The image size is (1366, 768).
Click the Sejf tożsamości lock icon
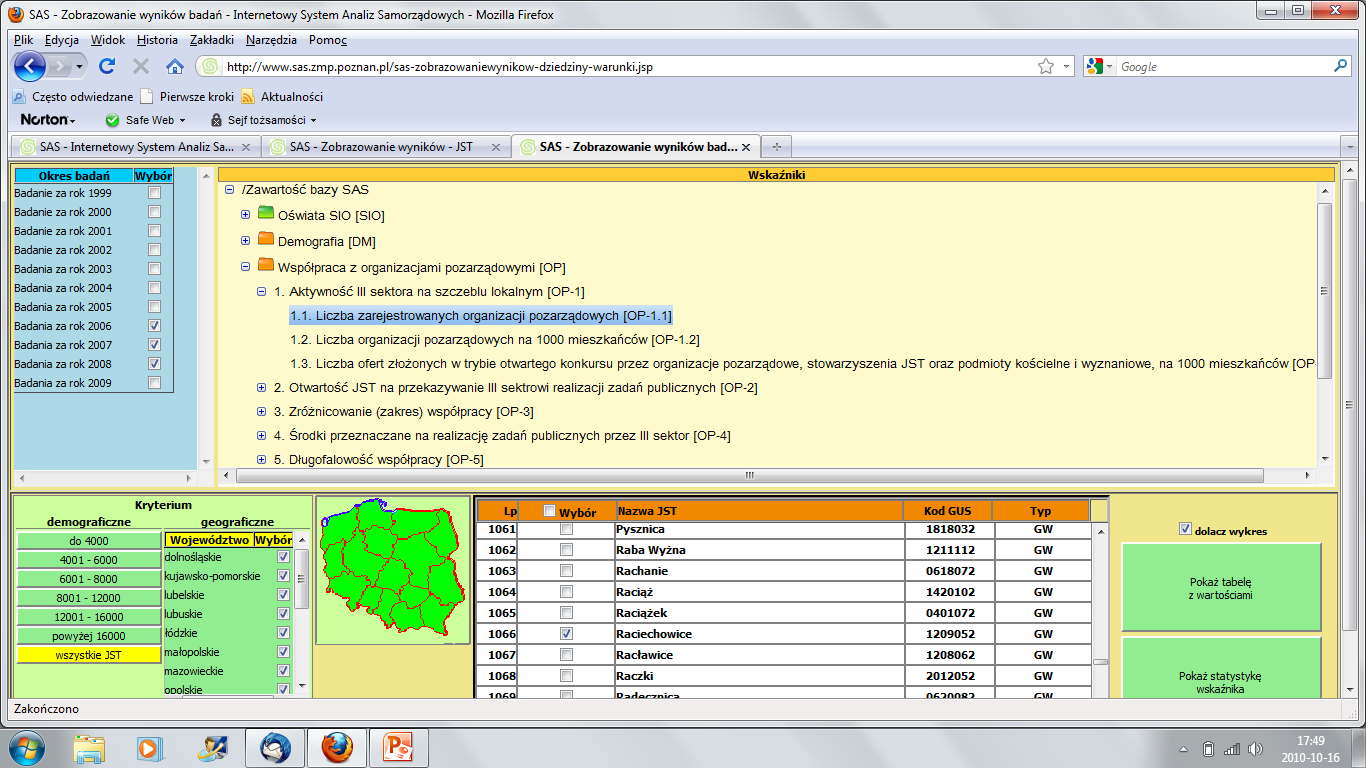[x=215, y=120]
